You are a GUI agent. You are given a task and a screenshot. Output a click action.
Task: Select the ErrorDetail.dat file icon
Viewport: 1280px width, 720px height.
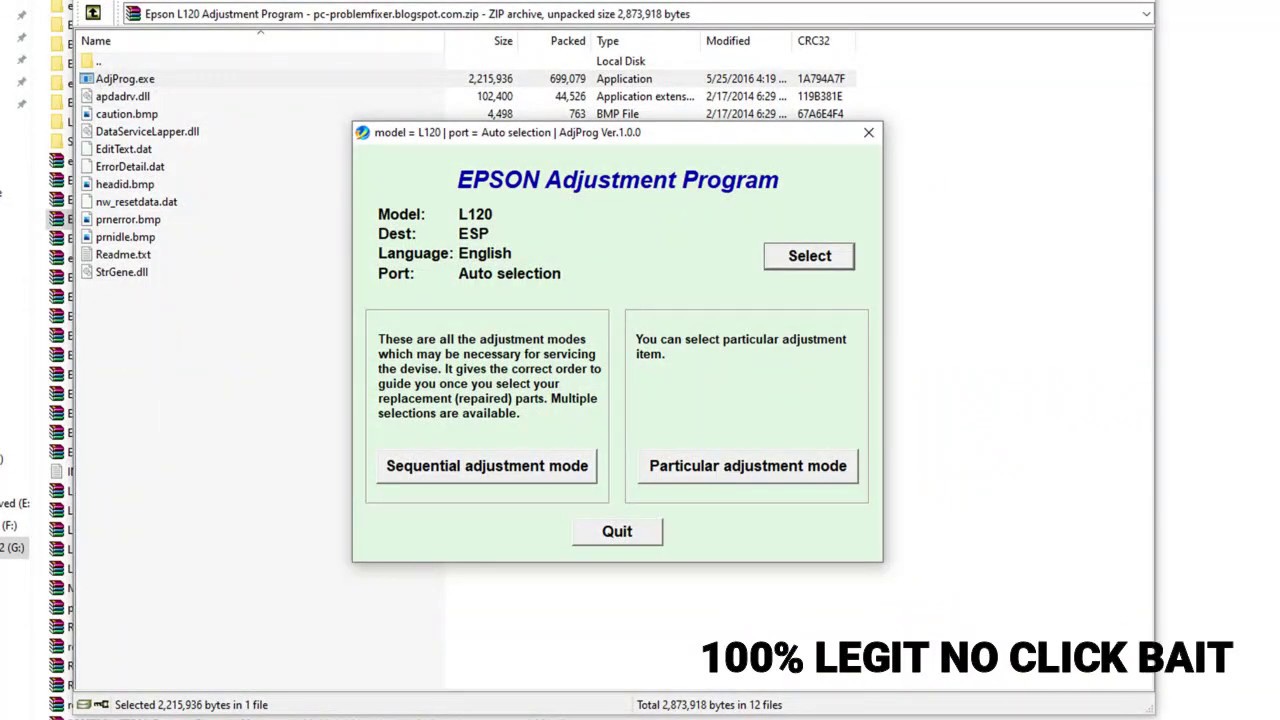87,166
